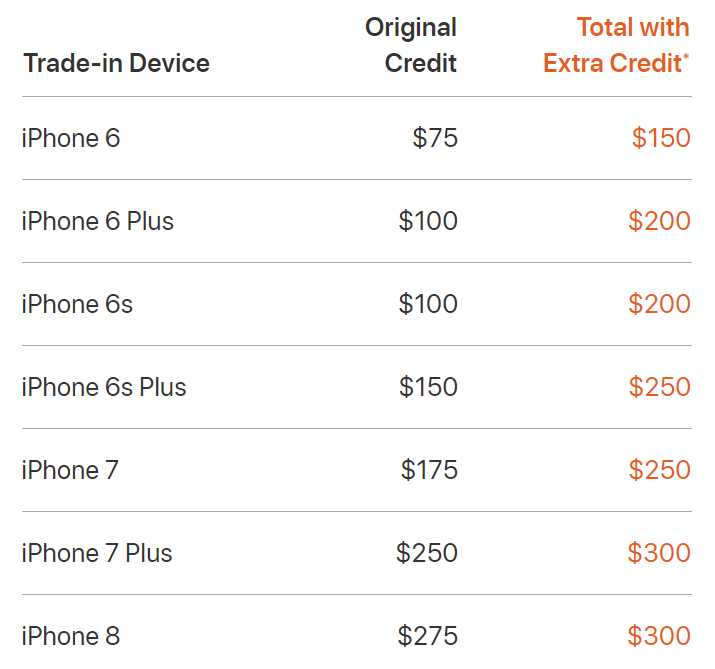Select the iPhone 7 Plus row label

click(x=97, y=553)
